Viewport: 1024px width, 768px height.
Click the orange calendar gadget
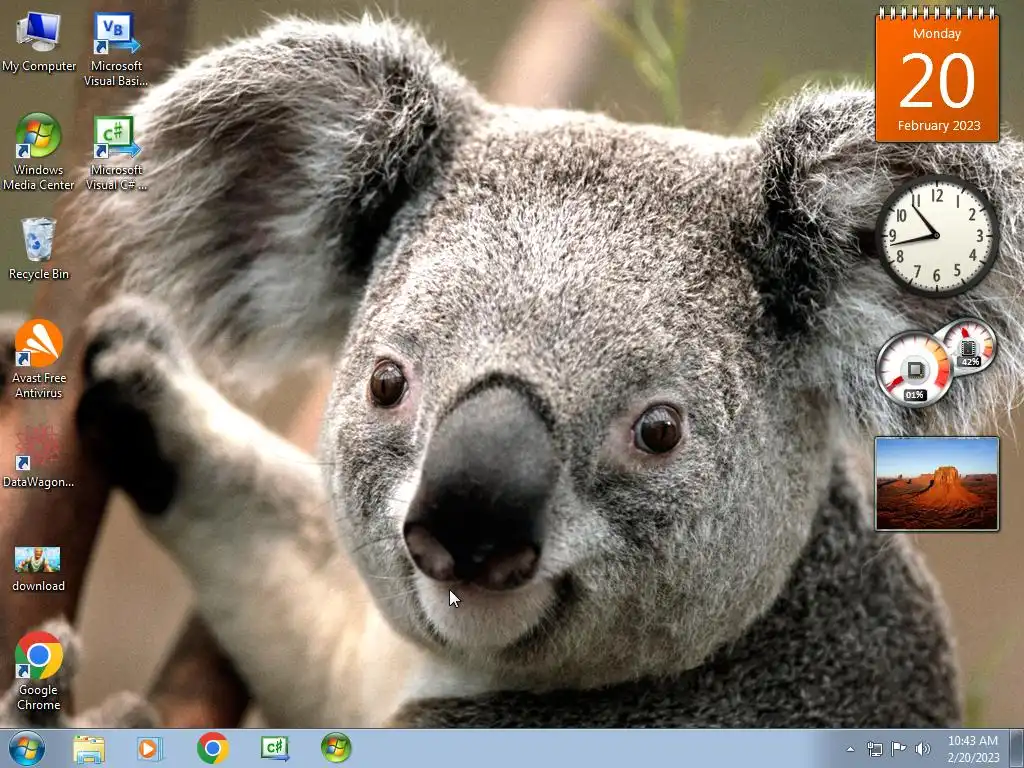937,74
